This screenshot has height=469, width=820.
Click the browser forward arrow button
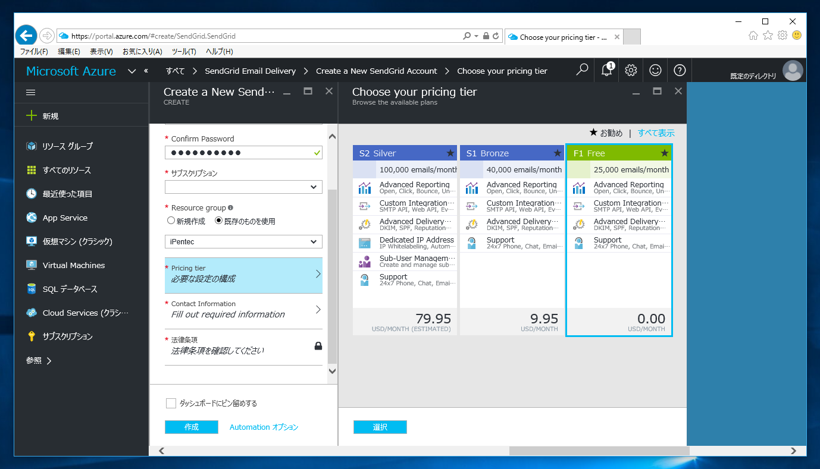pos(47,36)
